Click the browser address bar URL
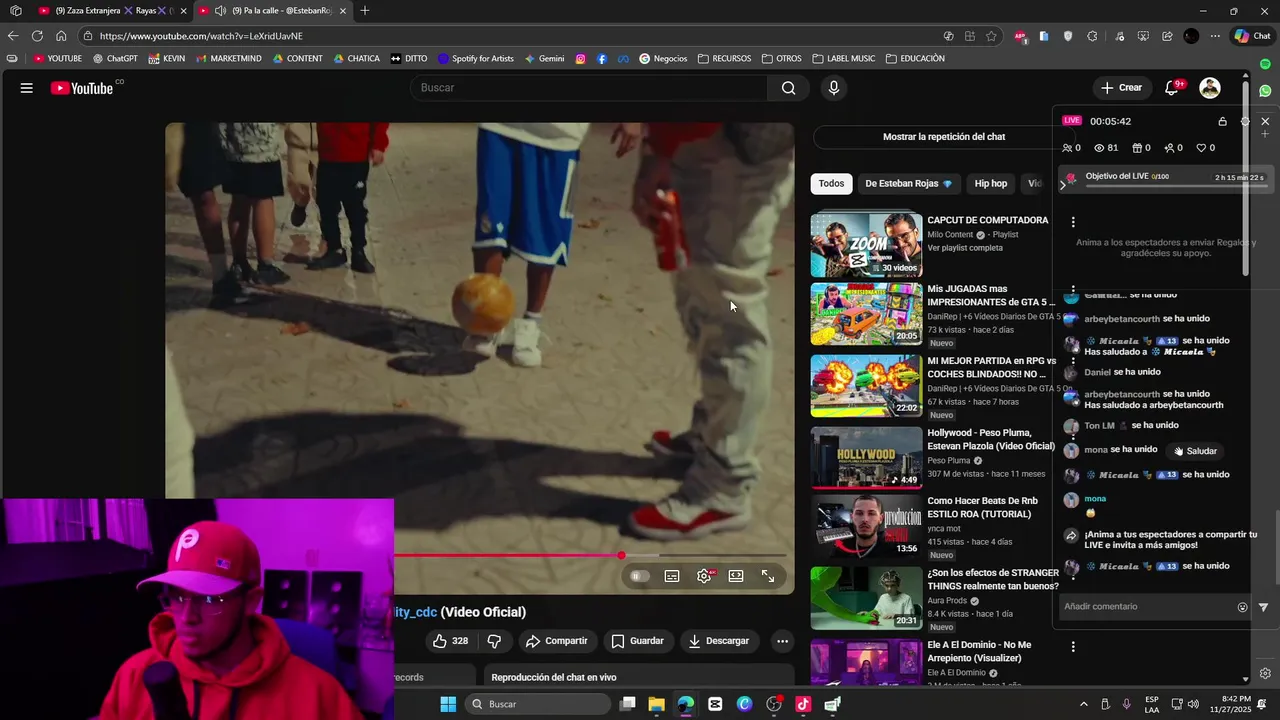 [200, 36]
